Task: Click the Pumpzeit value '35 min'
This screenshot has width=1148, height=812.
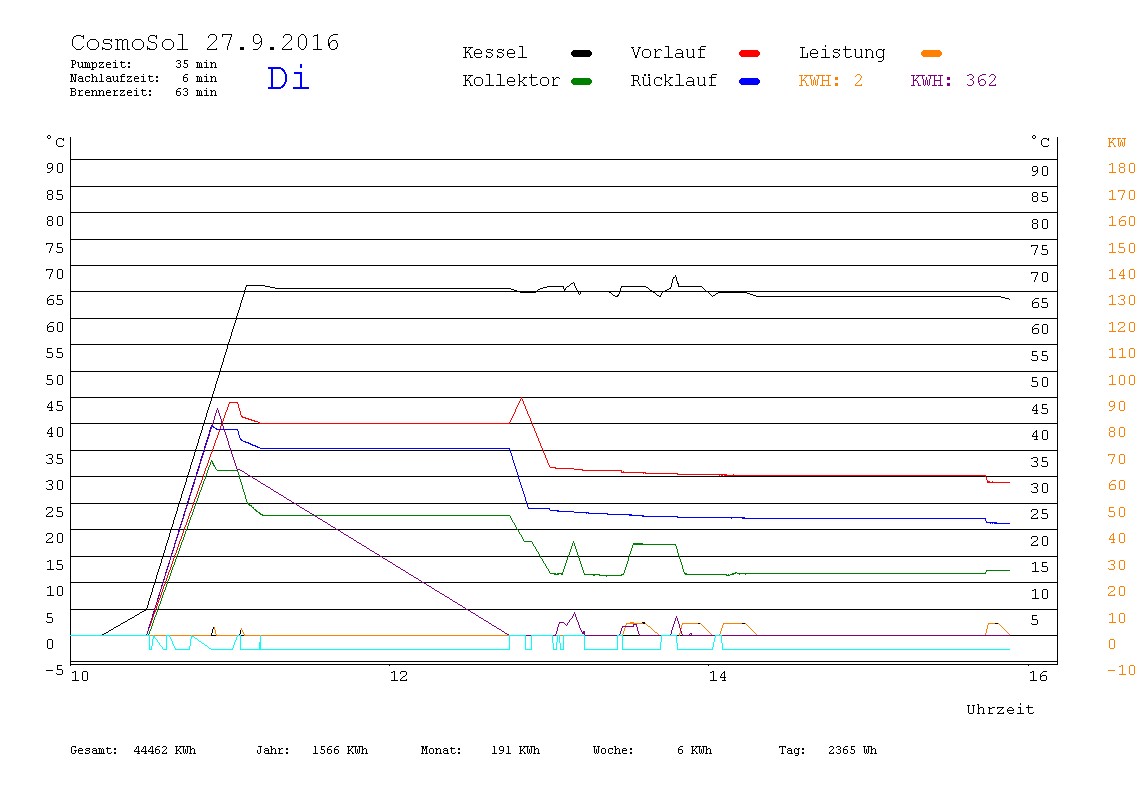Action: pos(196,64)
